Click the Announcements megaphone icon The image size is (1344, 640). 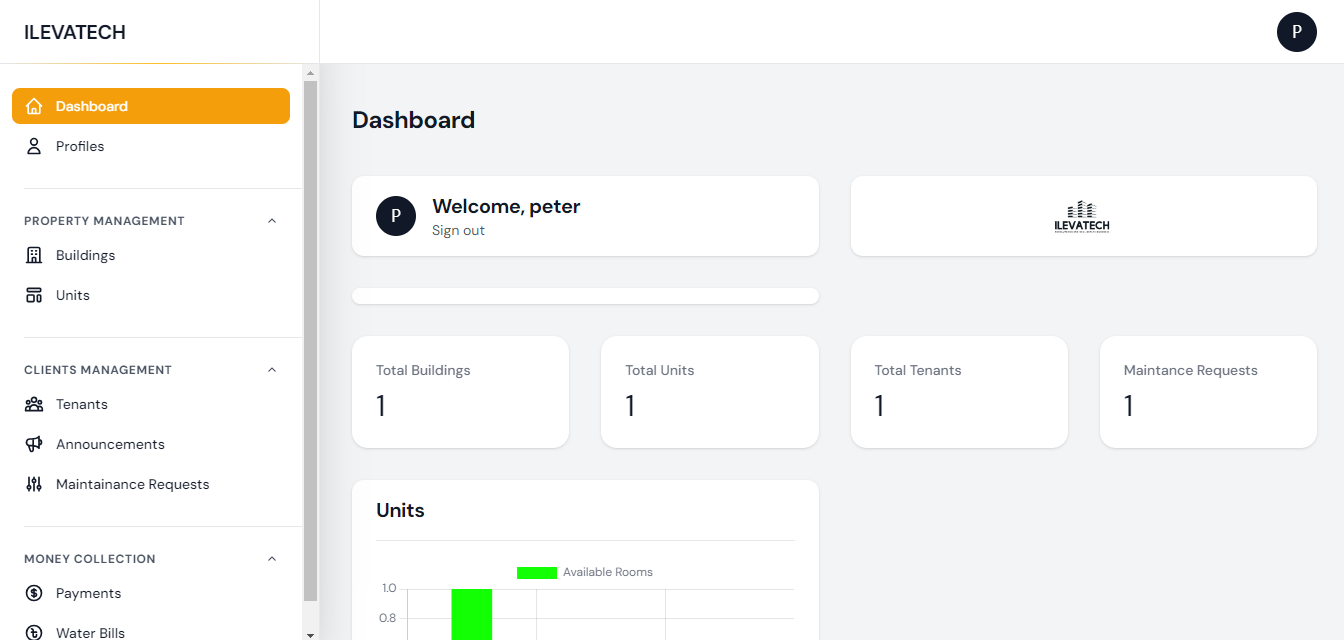click(x=34, y=444)
